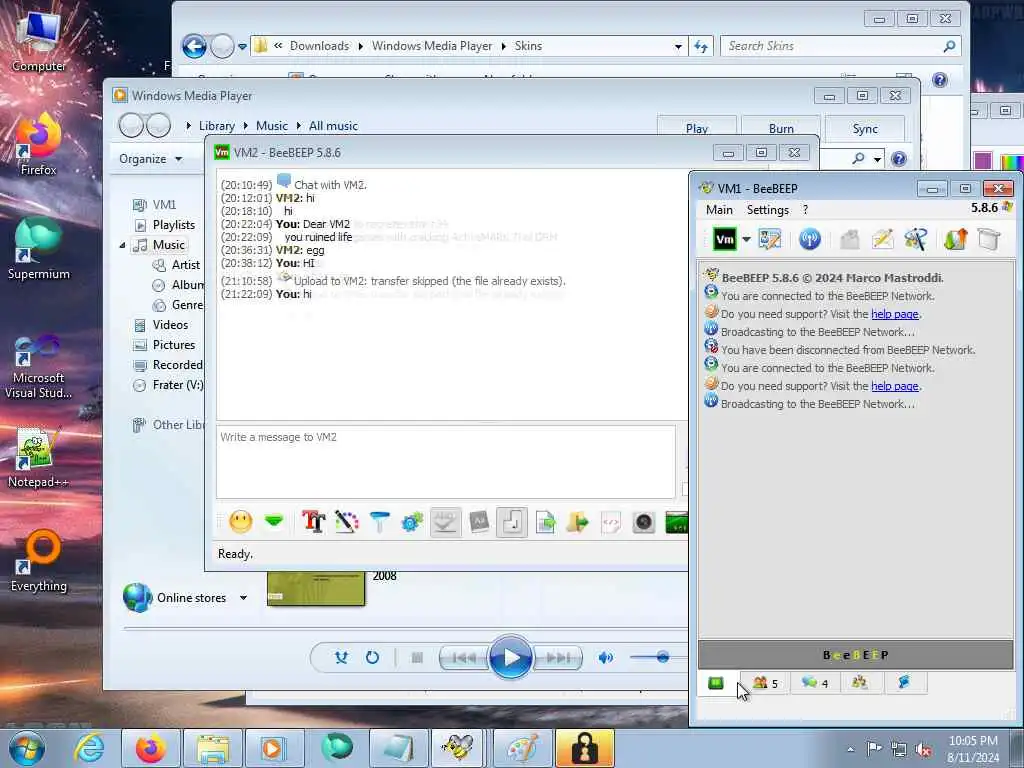This screenshot has width=1024, height=768.
Task: Toggle the Enter-key send option icon
Action: [512, 522]
